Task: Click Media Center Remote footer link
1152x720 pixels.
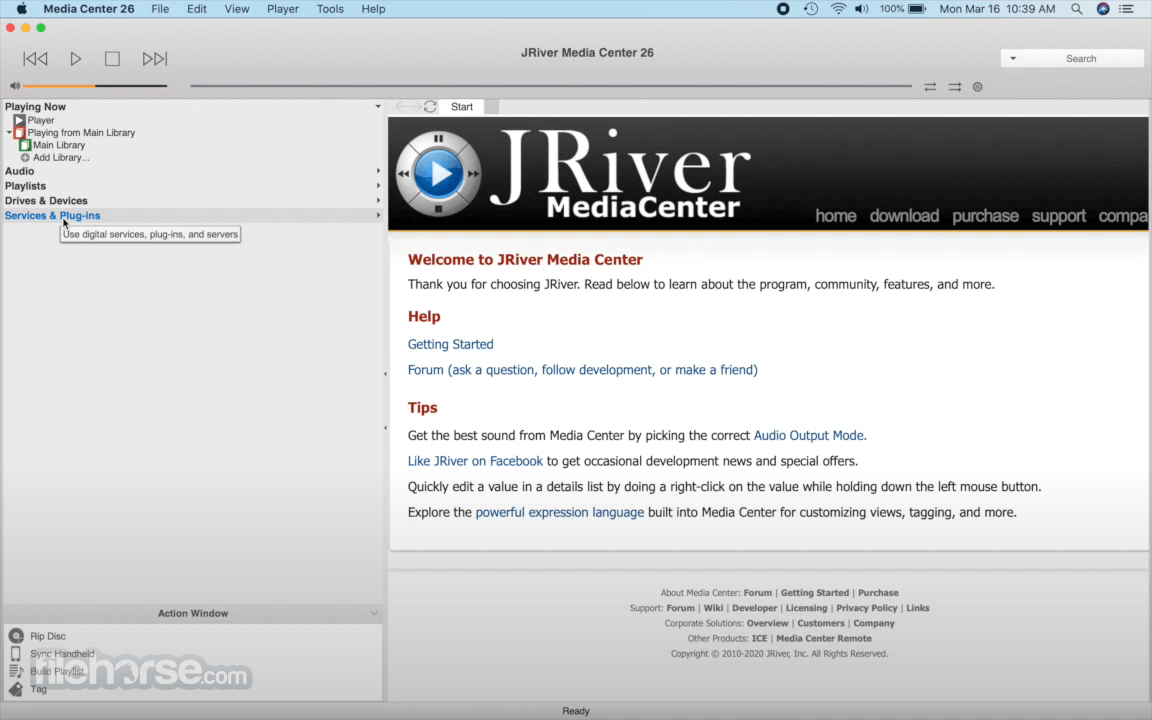Action: (824, 638)
